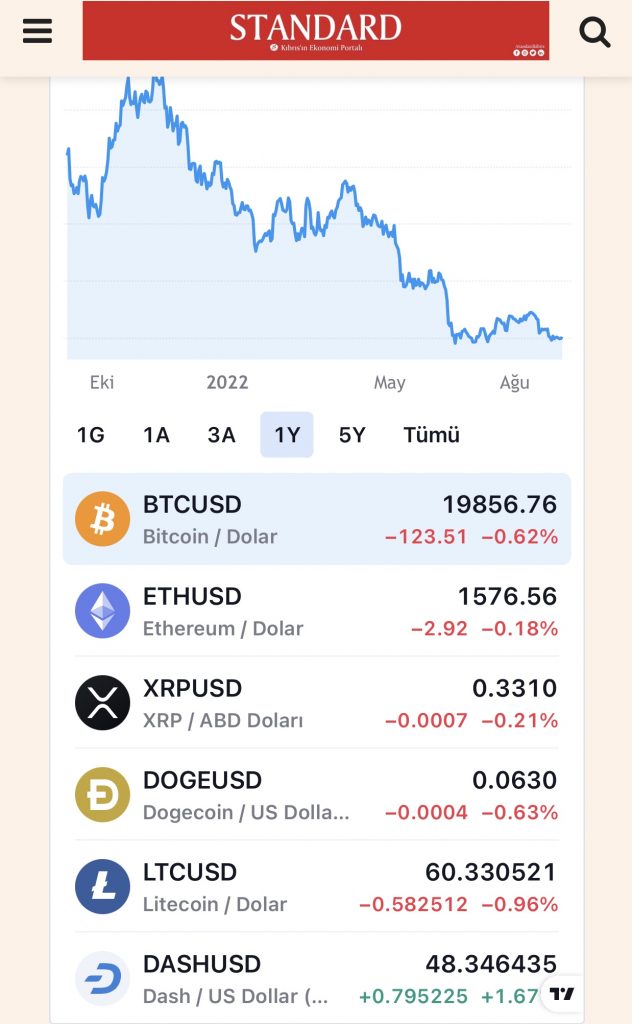
Task: Click the Litecoin logo icon
Action: point(103,887)
